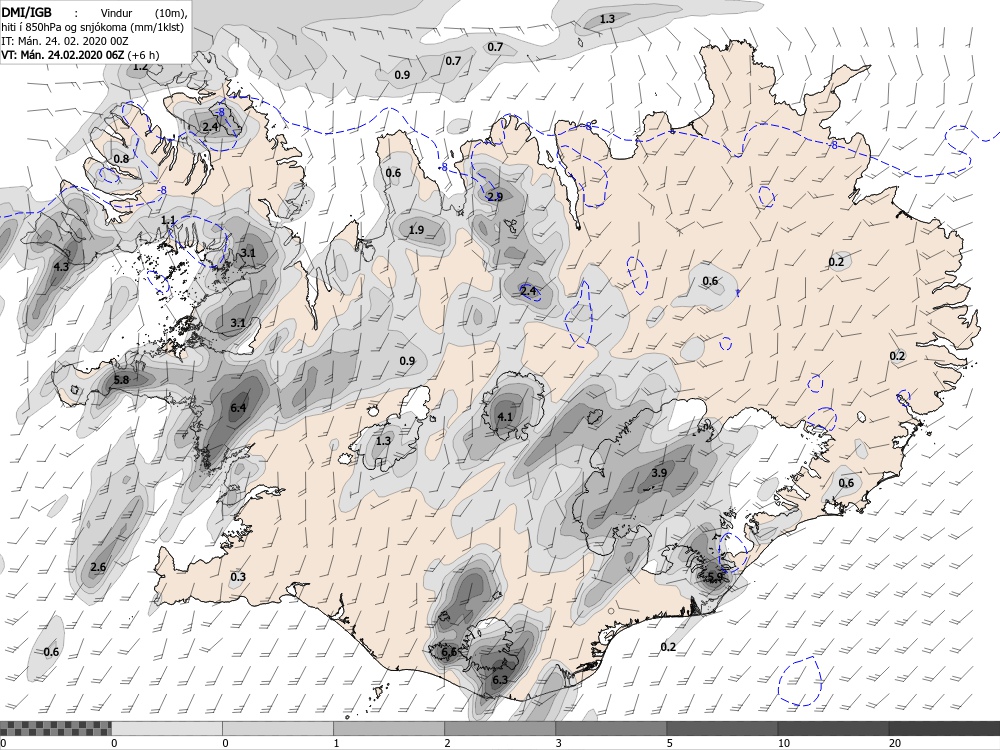The height and width of the screenshot is (750, 1000).
Task: Click the 6.6 snowfall value
Action: [x=449, y=652]
